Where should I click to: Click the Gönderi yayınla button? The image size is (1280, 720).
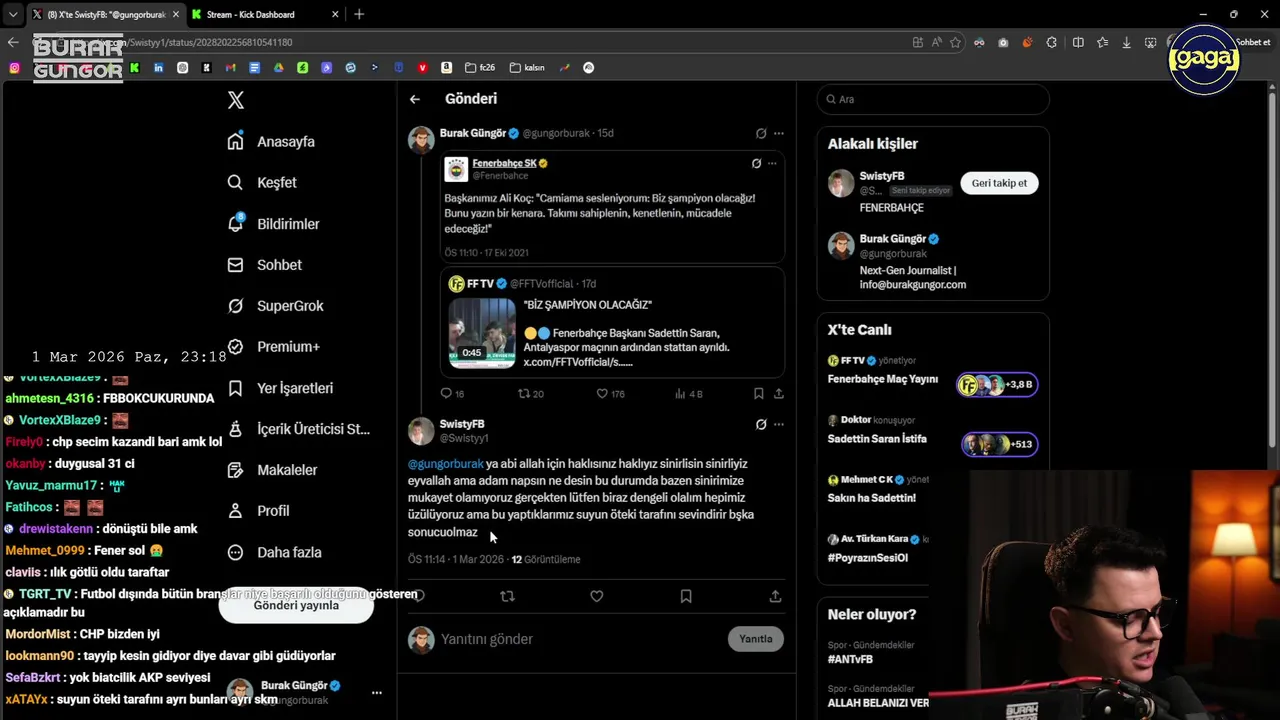(x=296, y=605)
